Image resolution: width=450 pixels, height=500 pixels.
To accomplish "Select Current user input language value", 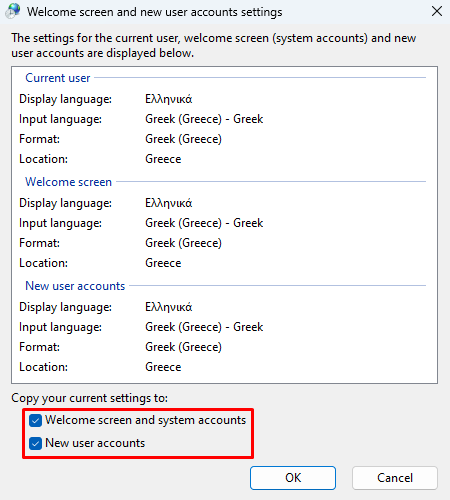I will (x=204, y=119).
